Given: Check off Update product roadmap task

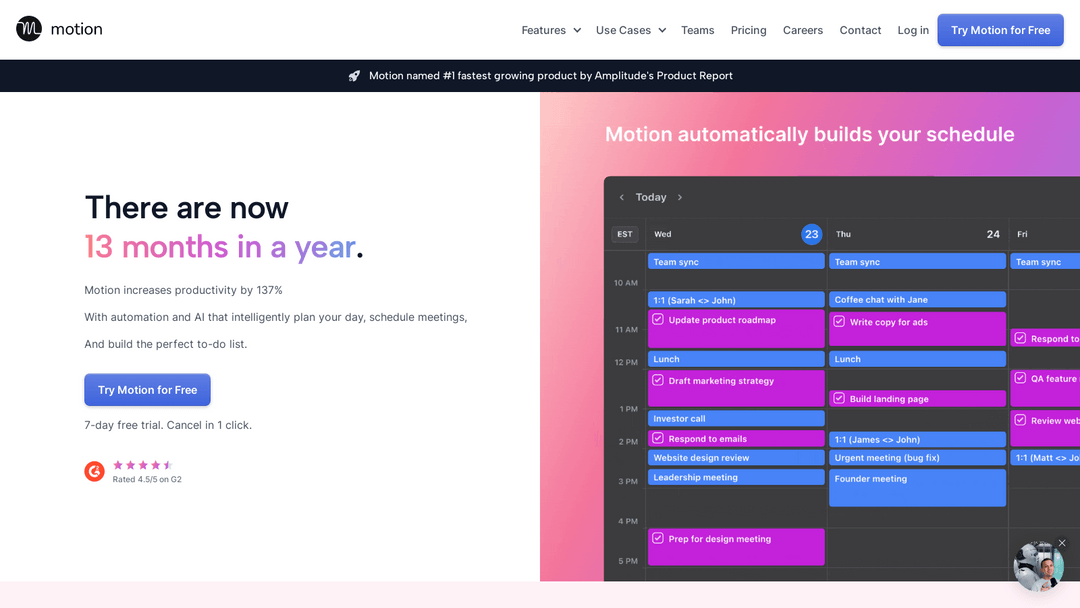Looking at the screenshot, I should pos(658,319).
